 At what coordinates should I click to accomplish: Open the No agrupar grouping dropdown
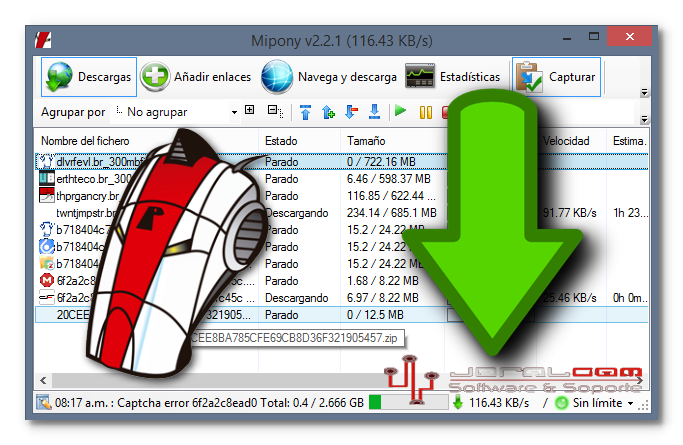pos(176,112)
